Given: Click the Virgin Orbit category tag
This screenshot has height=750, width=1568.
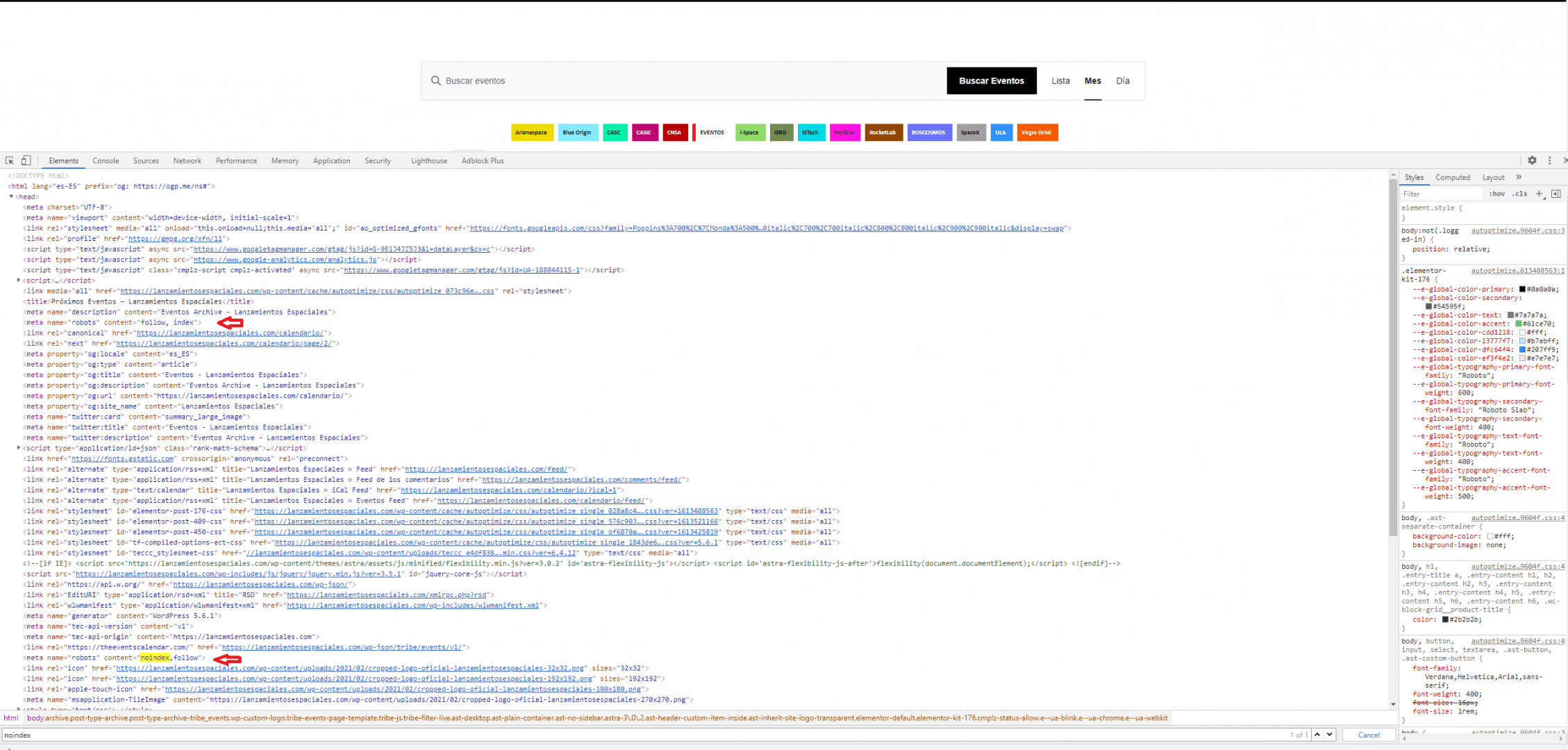Looking at the screenshot, I should coord(1036,132).
